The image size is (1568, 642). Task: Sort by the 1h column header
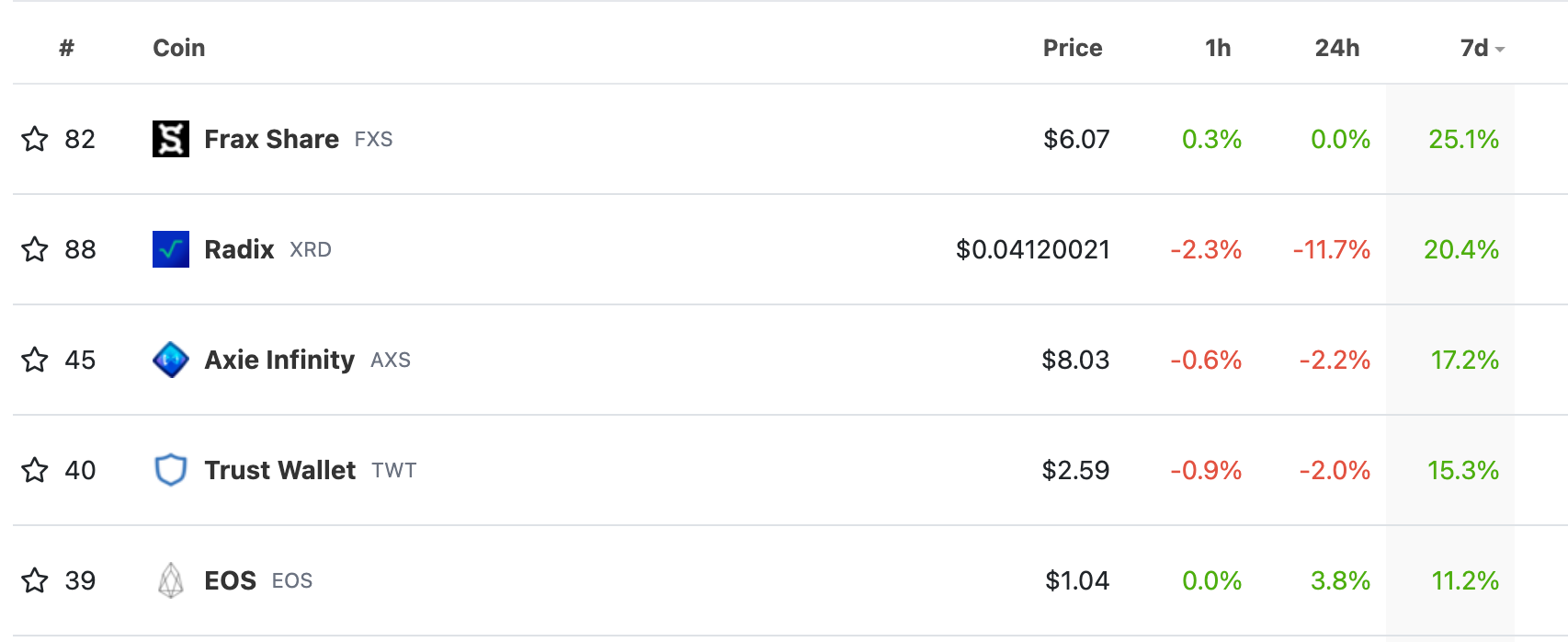coord(1218,48)
